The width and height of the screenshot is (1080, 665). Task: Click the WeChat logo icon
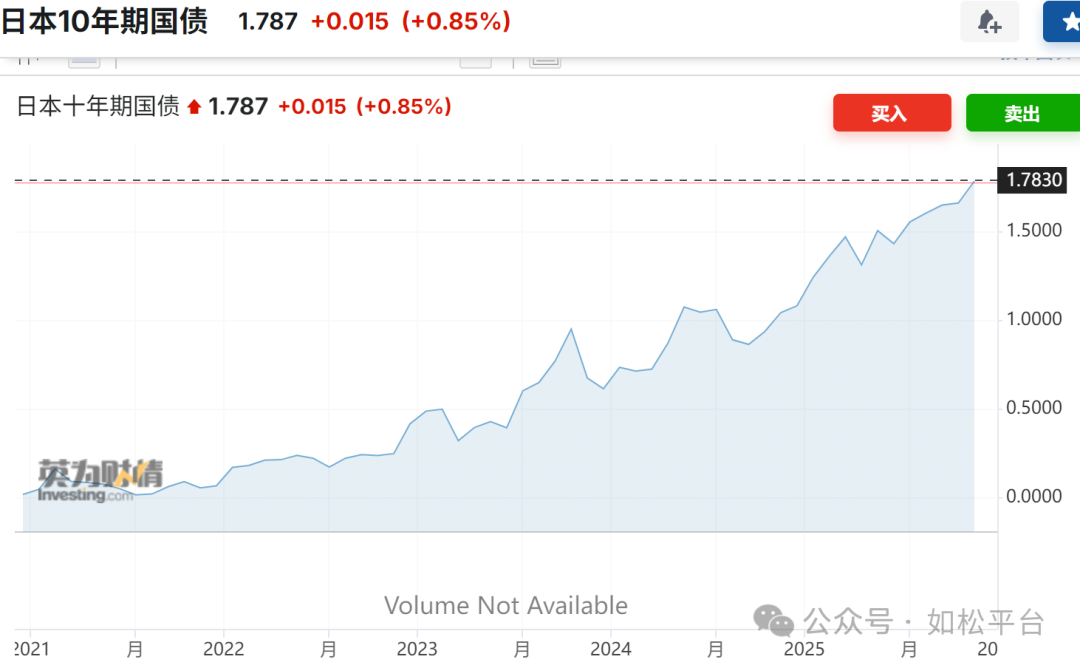coord(774,621)
